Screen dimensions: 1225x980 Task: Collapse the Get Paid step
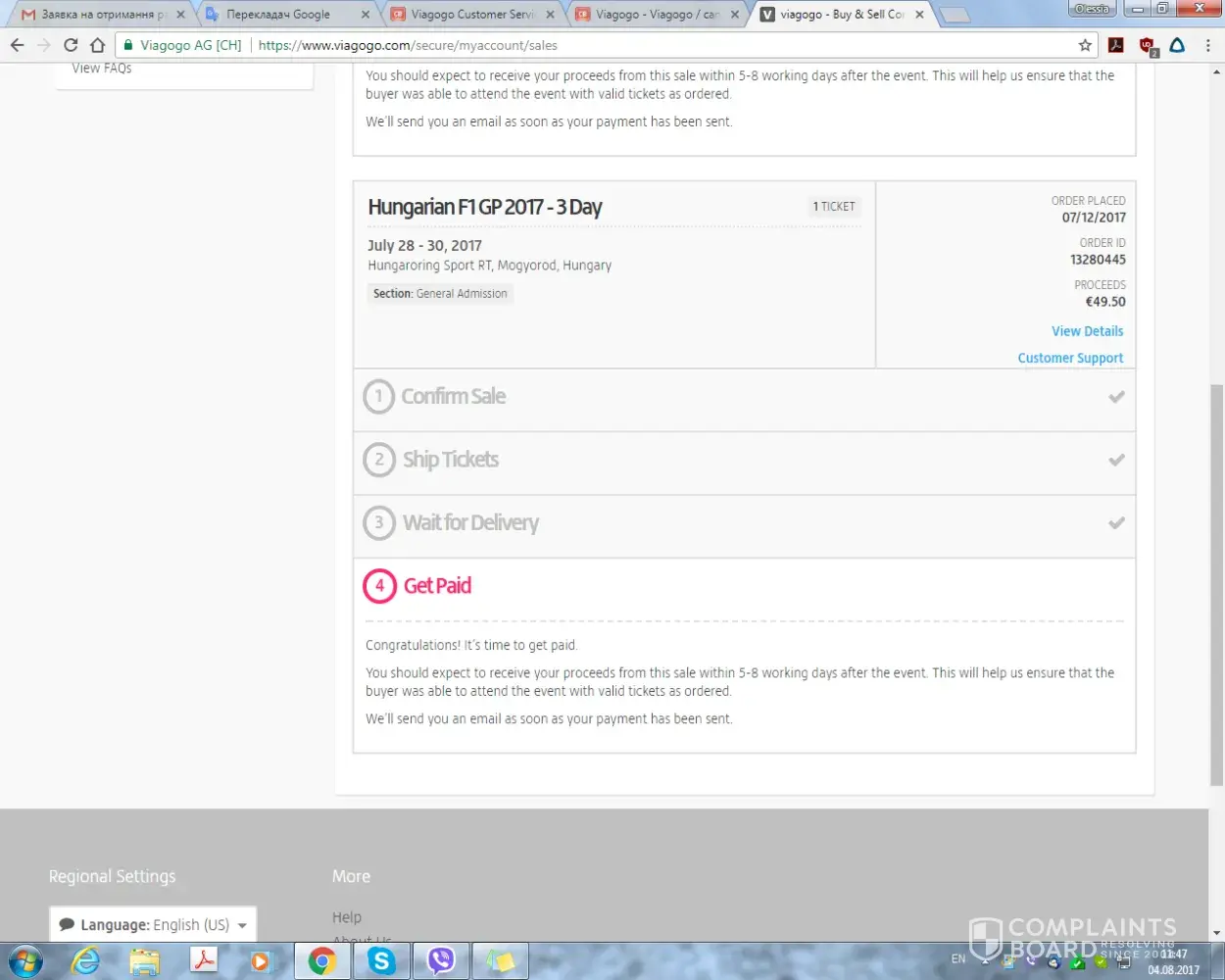[744, 586]
